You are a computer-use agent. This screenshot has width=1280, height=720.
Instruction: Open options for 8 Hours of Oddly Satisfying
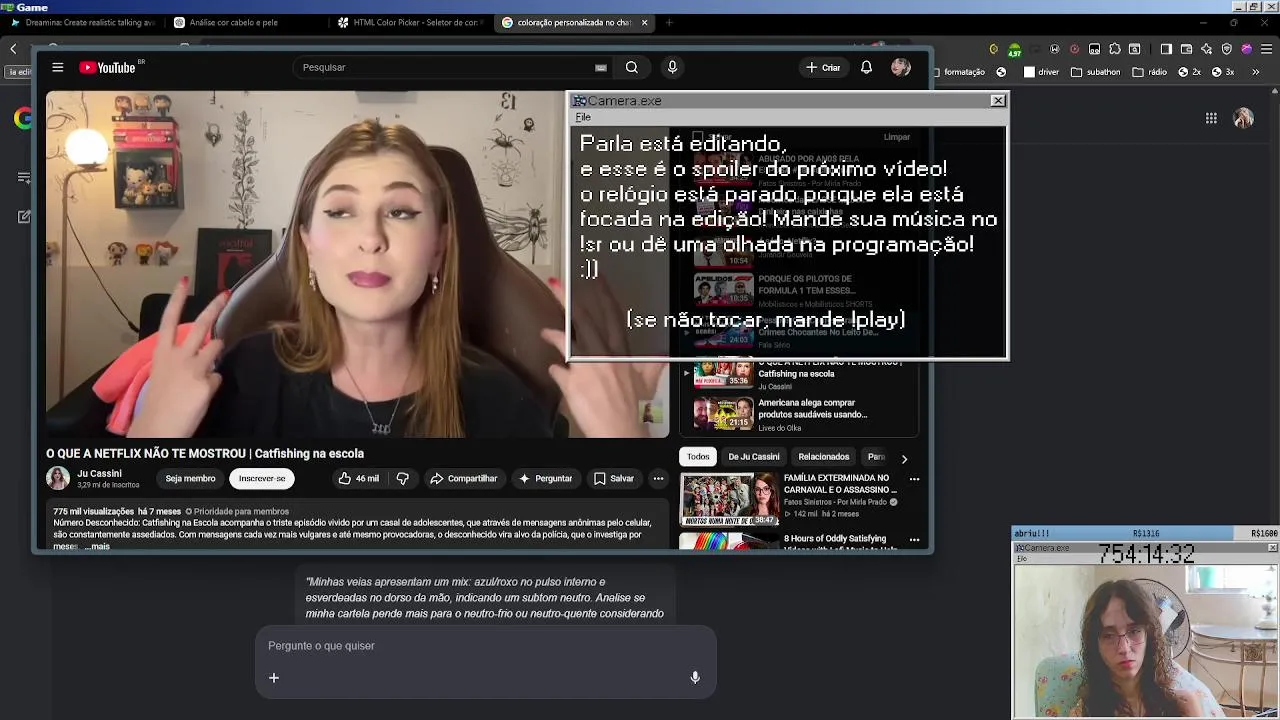click(x=914, y=540)
